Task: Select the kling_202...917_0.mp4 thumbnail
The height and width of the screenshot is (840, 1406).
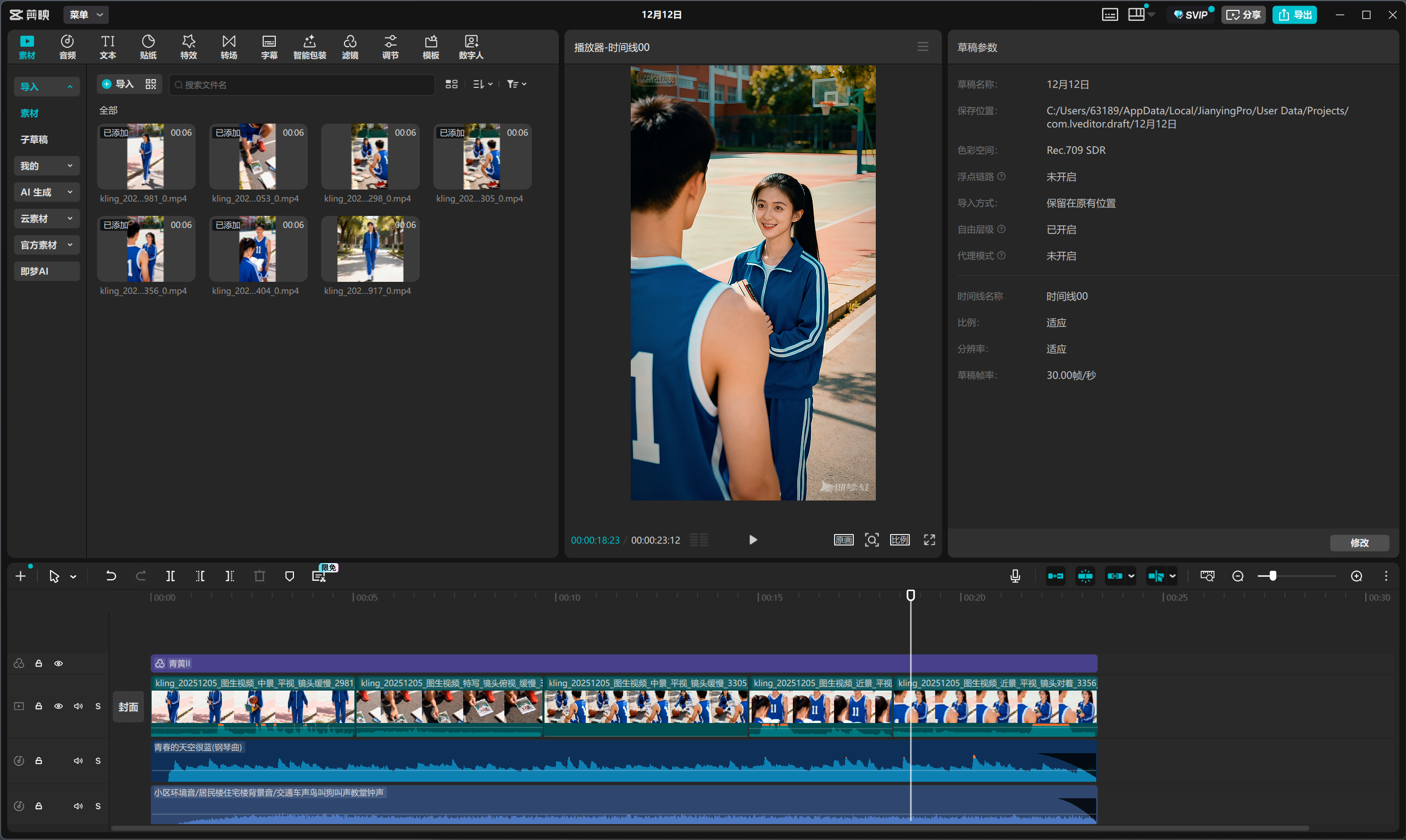Action: (x=370, y=249)
